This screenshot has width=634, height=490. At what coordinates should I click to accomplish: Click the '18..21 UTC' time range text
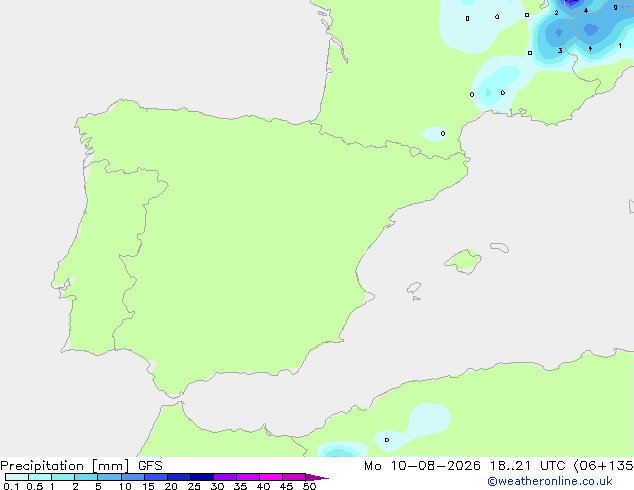(x=528, y=466)
